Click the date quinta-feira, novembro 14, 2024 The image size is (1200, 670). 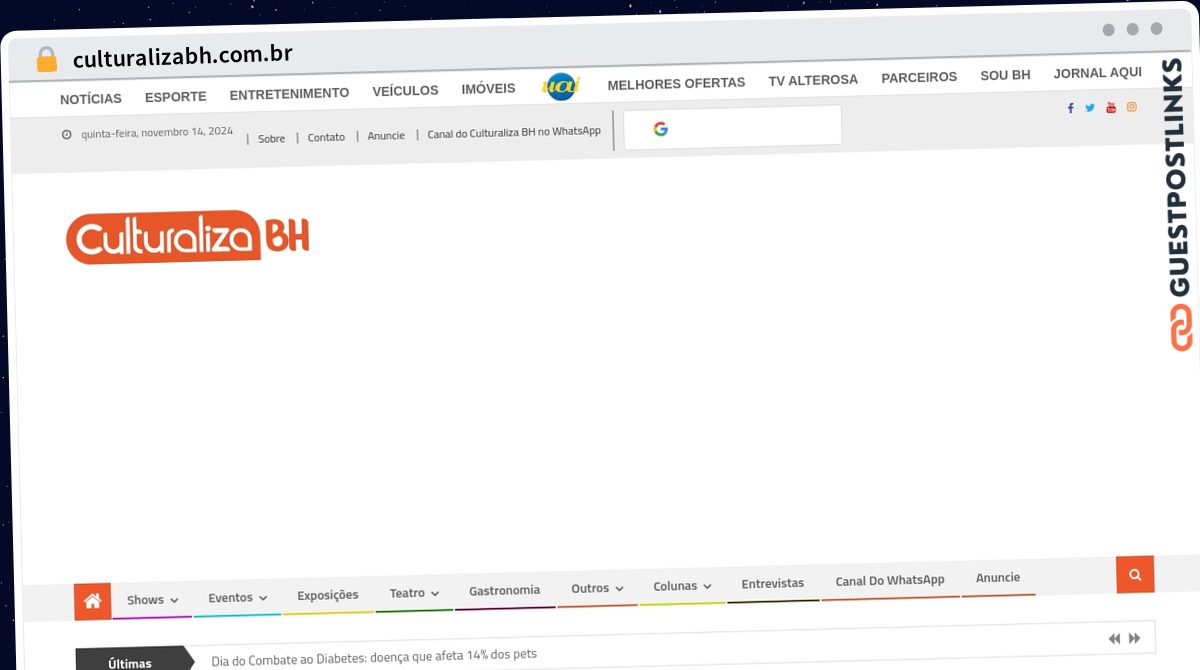click(157, 132)
